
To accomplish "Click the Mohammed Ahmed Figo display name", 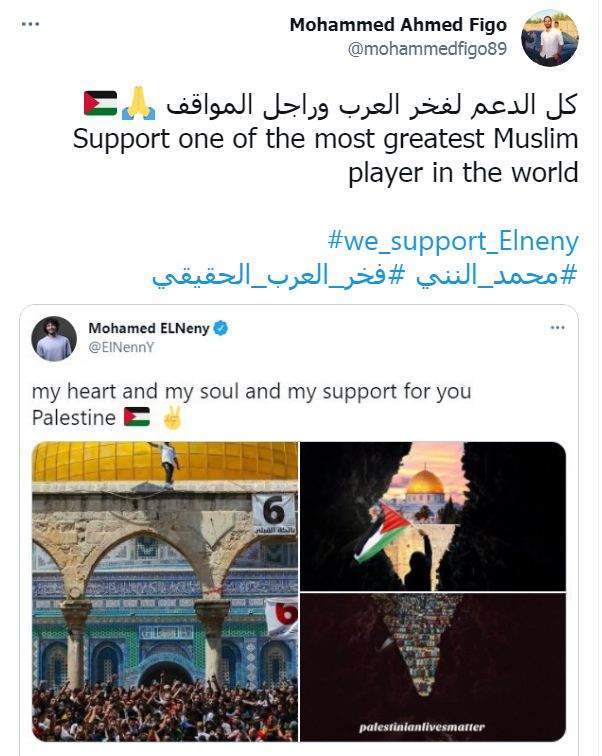I will tap(398, 25).
